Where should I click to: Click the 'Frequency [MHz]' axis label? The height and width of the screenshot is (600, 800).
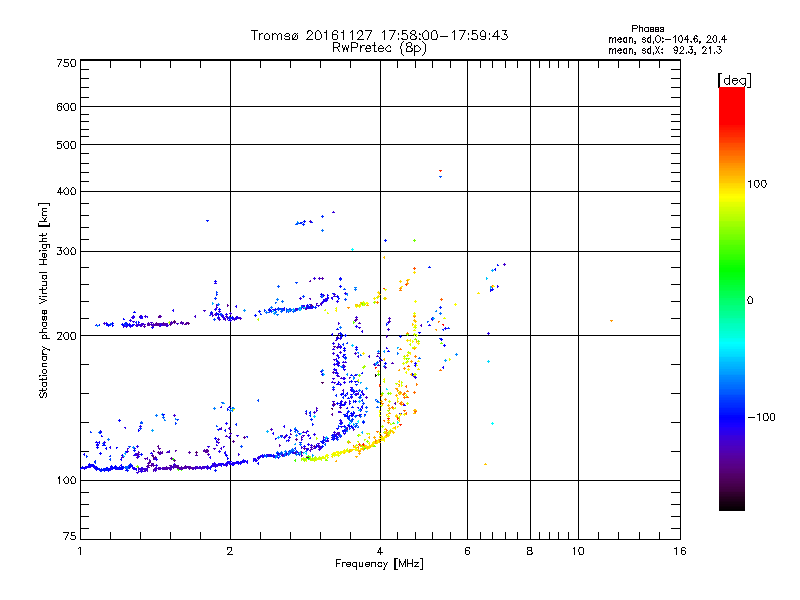tap(379, 564)
